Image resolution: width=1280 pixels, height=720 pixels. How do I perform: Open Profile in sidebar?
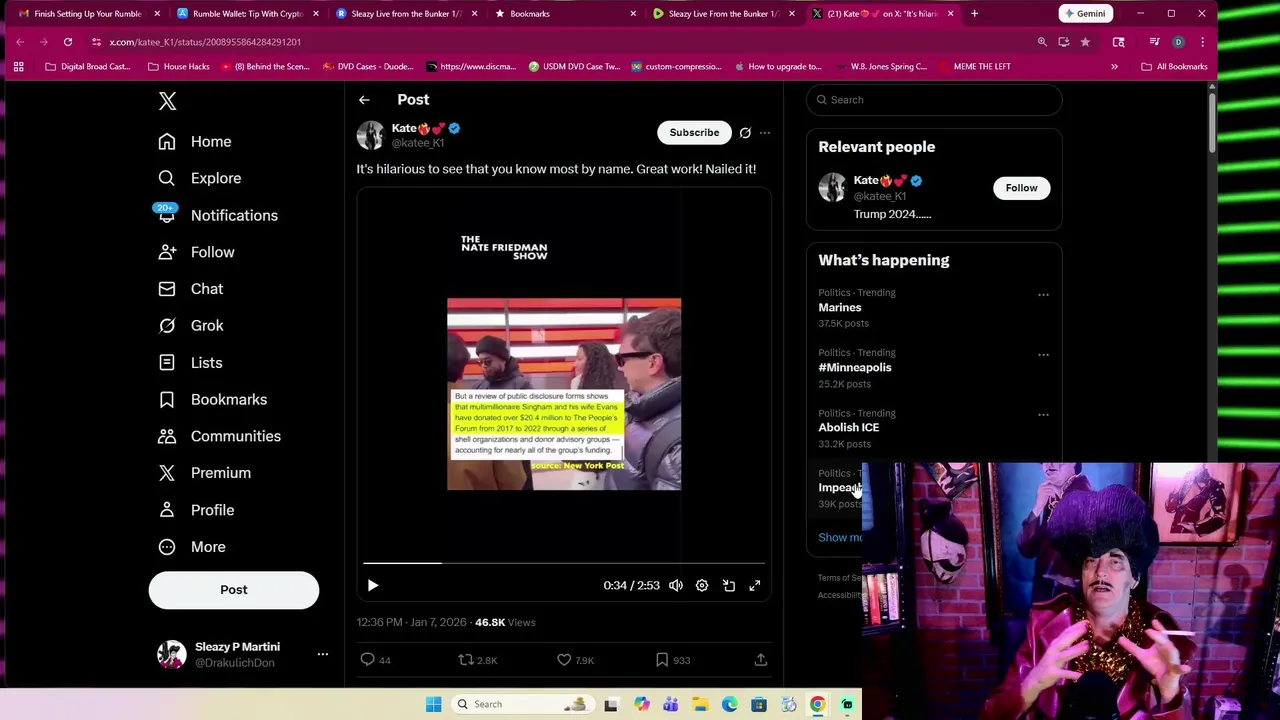click(197, 510)
